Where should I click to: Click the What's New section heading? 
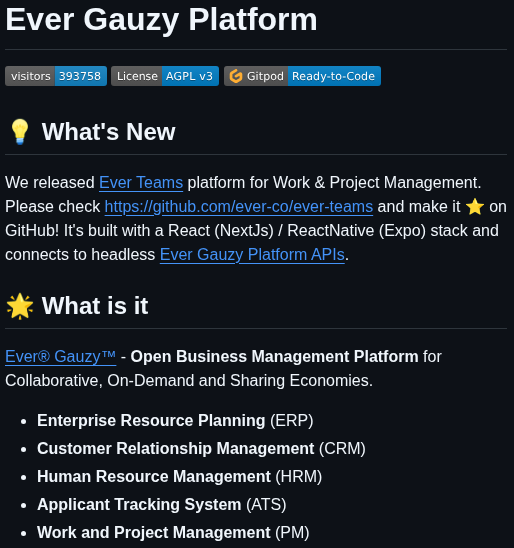click(108, 132)
